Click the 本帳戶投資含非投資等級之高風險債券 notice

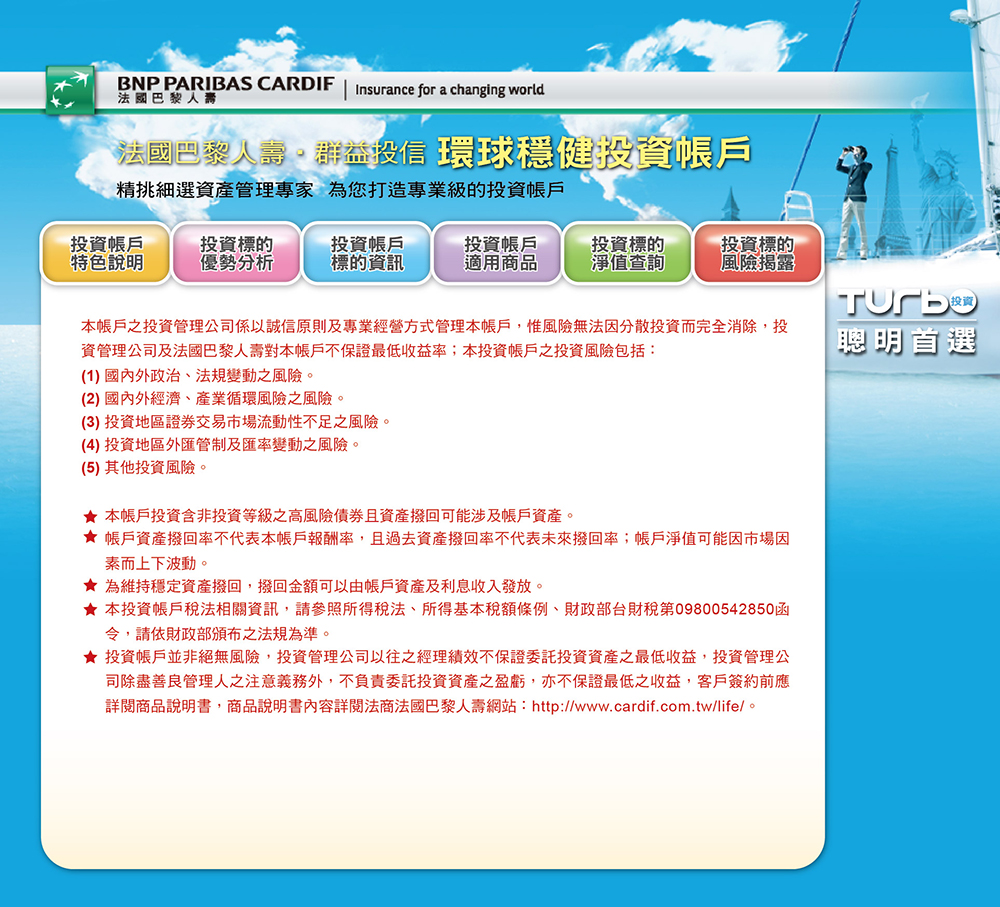pos(330,515)
